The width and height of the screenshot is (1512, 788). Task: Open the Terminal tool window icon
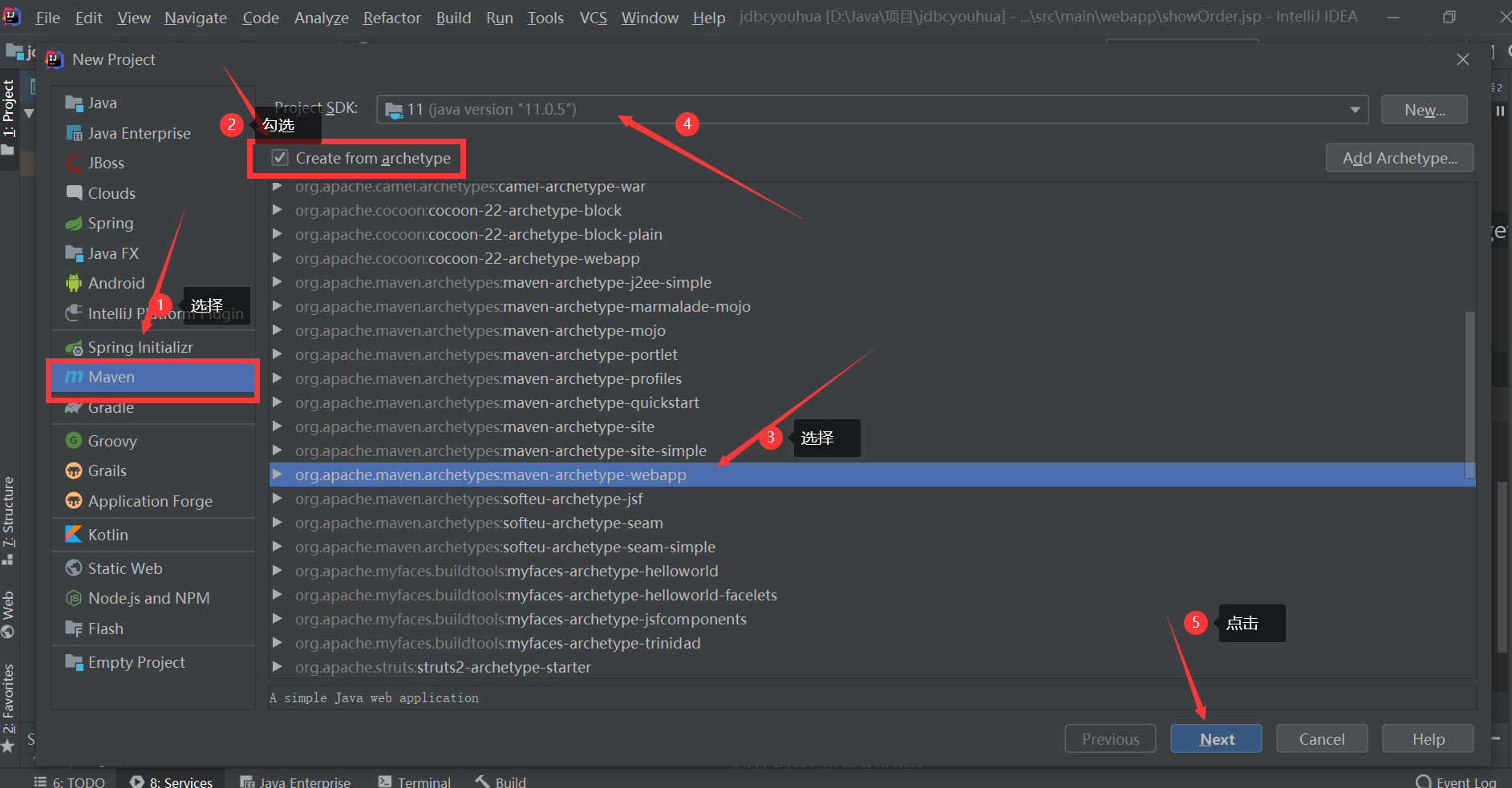[385, 782]
